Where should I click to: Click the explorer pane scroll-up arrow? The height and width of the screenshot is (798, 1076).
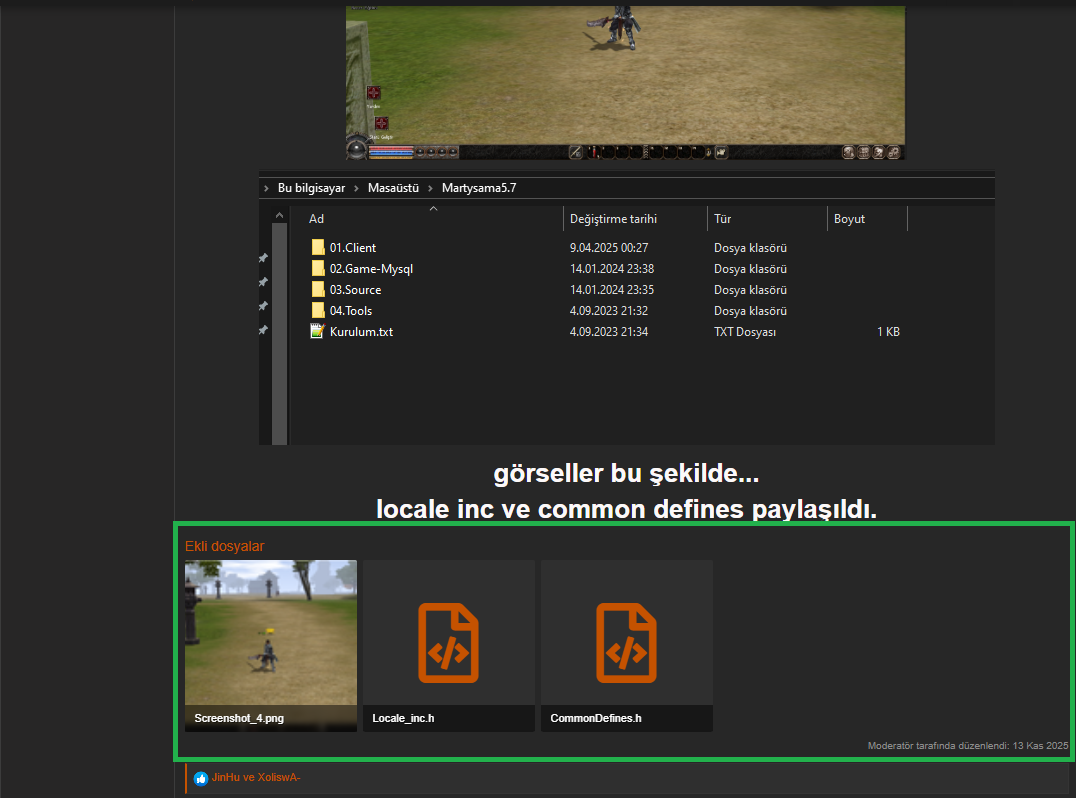coord(279,217)
